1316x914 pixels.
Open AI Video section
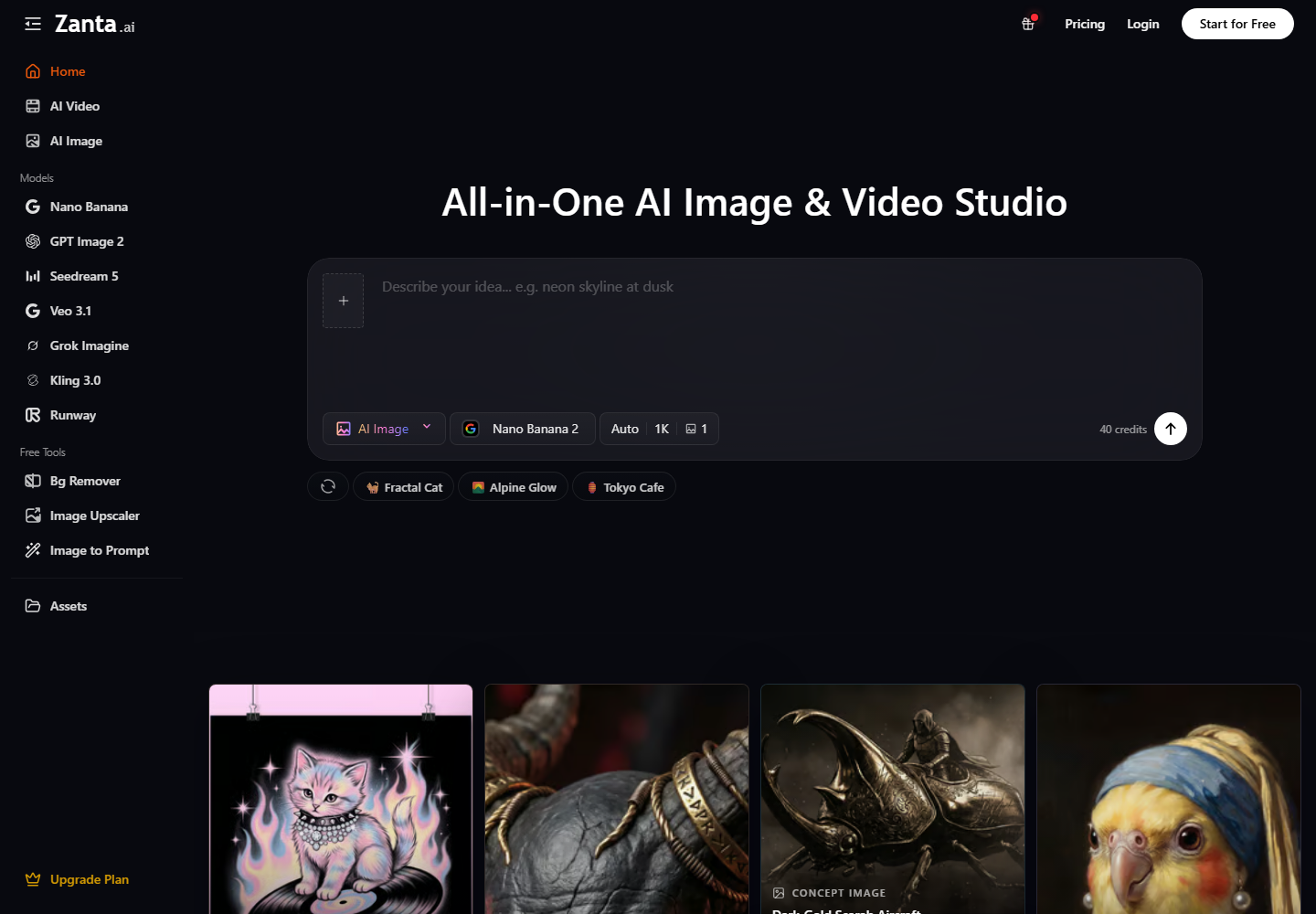coord(97,106)
